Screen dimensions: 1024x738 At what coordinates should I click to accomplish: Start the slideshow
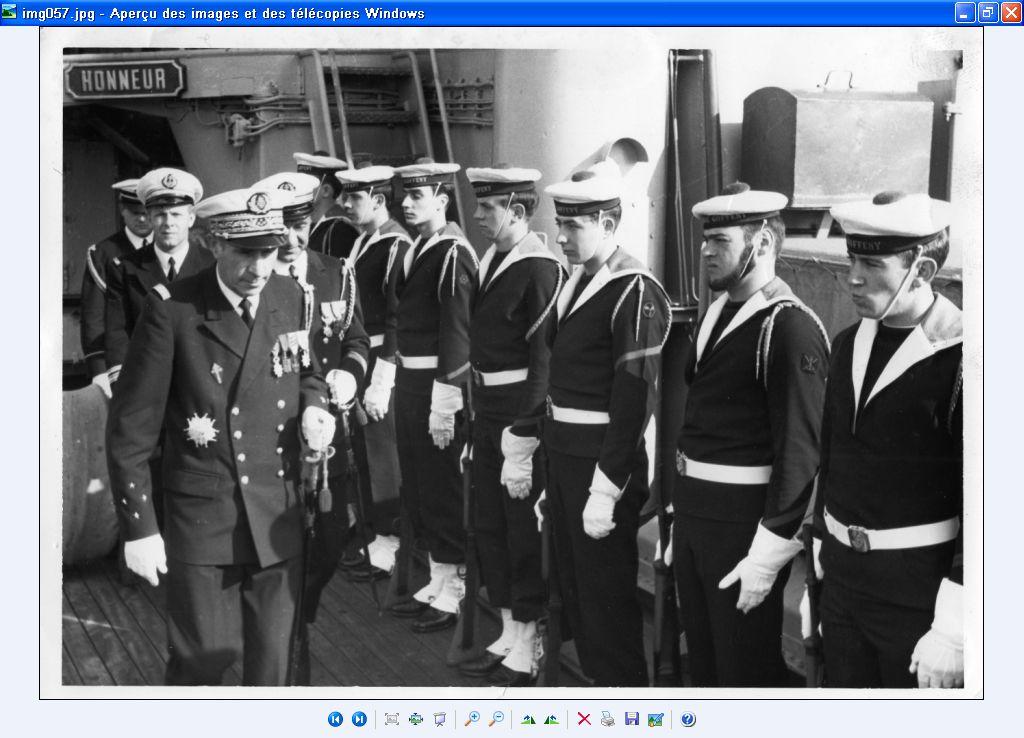click(439, 719)
